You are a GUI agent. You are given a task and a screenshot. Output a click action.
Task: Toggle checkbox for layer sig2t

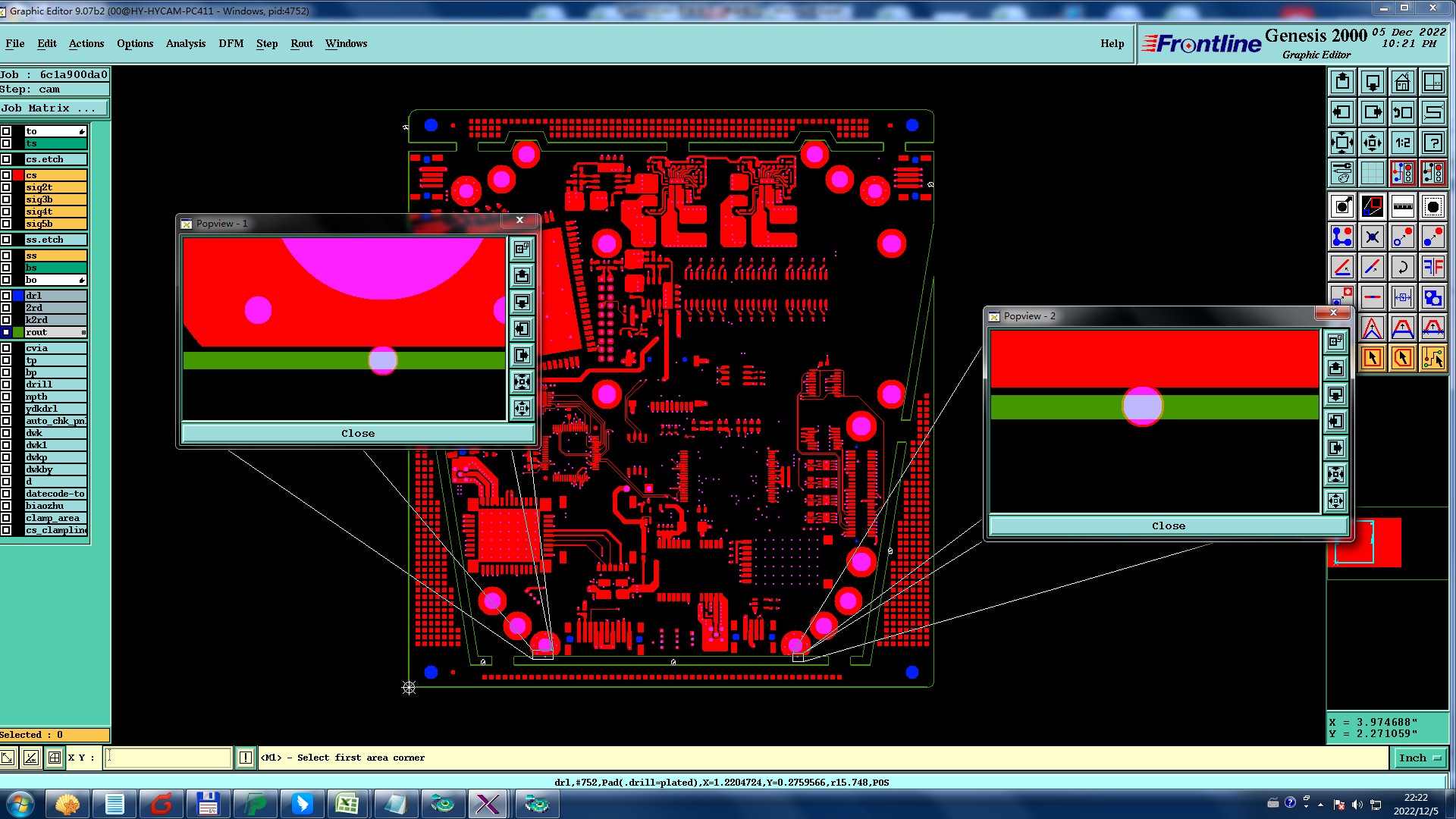point(6,187)
